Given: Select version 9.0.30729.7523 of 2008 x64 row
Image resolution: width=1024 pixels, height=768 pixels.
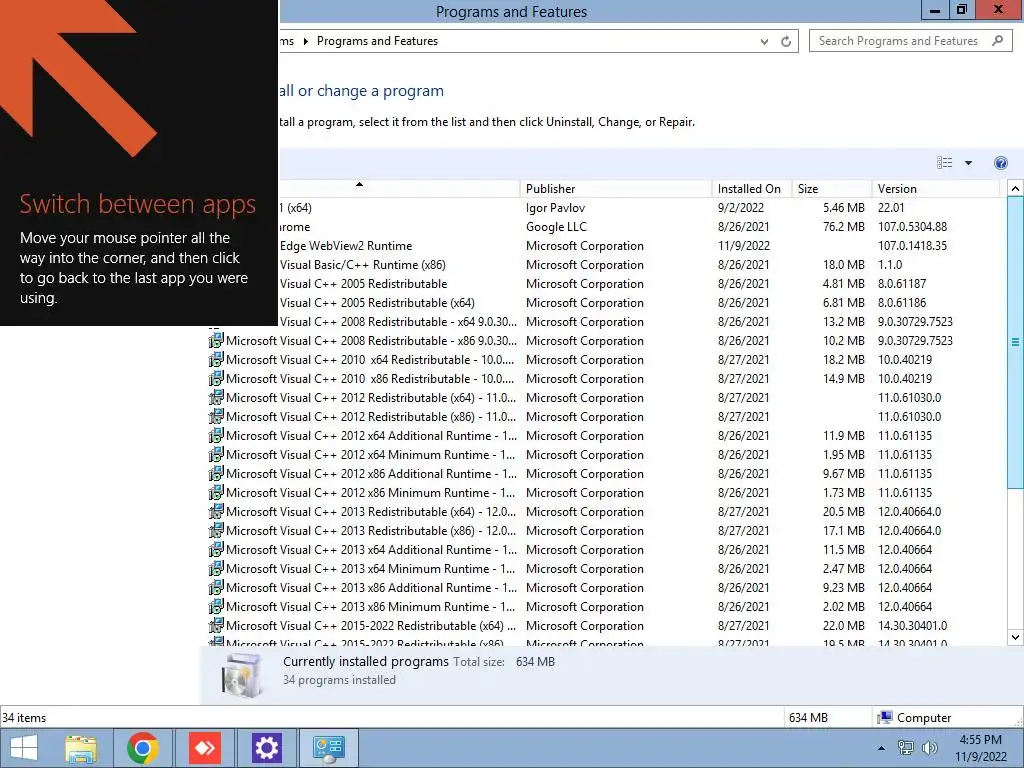Looking at the screenshot, I should point(915,322).
